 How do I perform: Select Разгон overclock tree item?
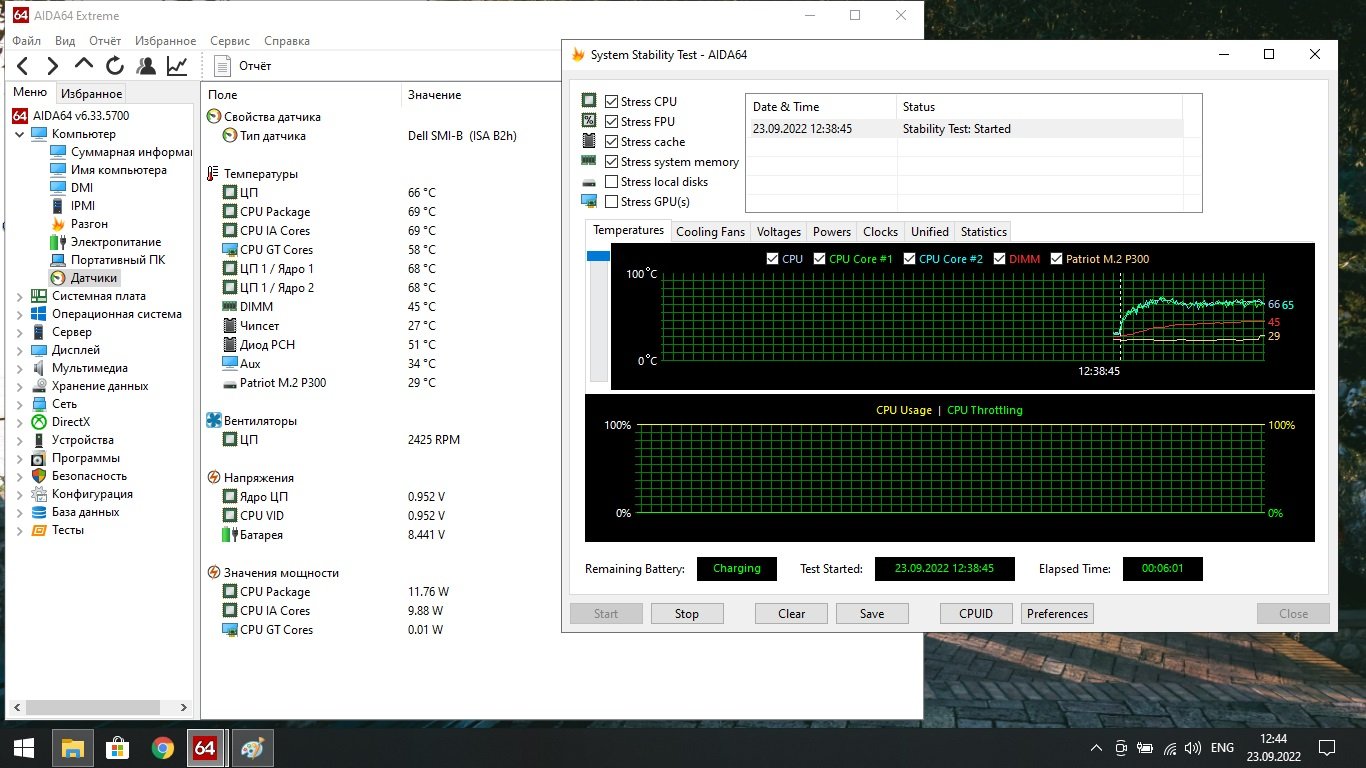(x=79, y=224)
